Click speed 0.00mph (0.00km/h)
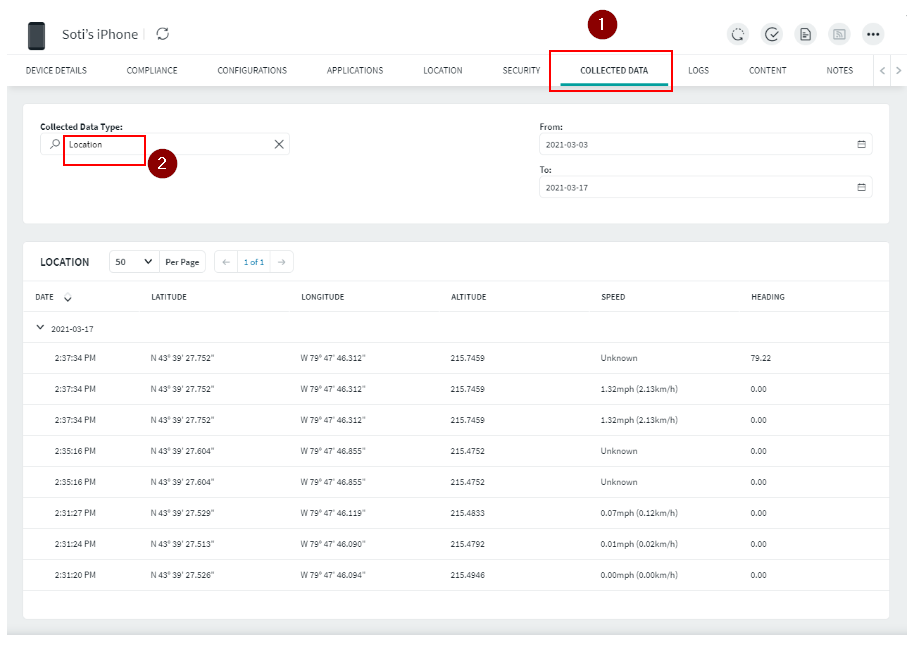919x646 pixels. [639, 575]
